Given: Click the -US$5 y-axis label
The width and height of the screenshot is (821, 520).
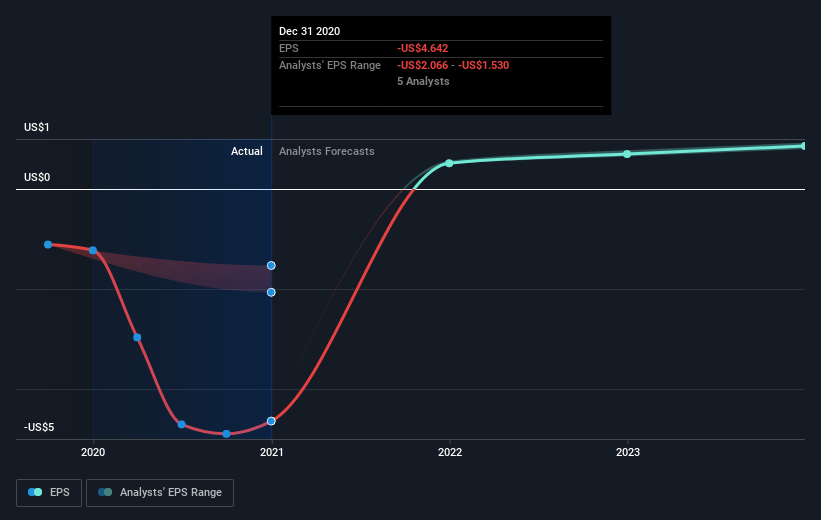Looking at the screenshot, I should coord(39,427).
